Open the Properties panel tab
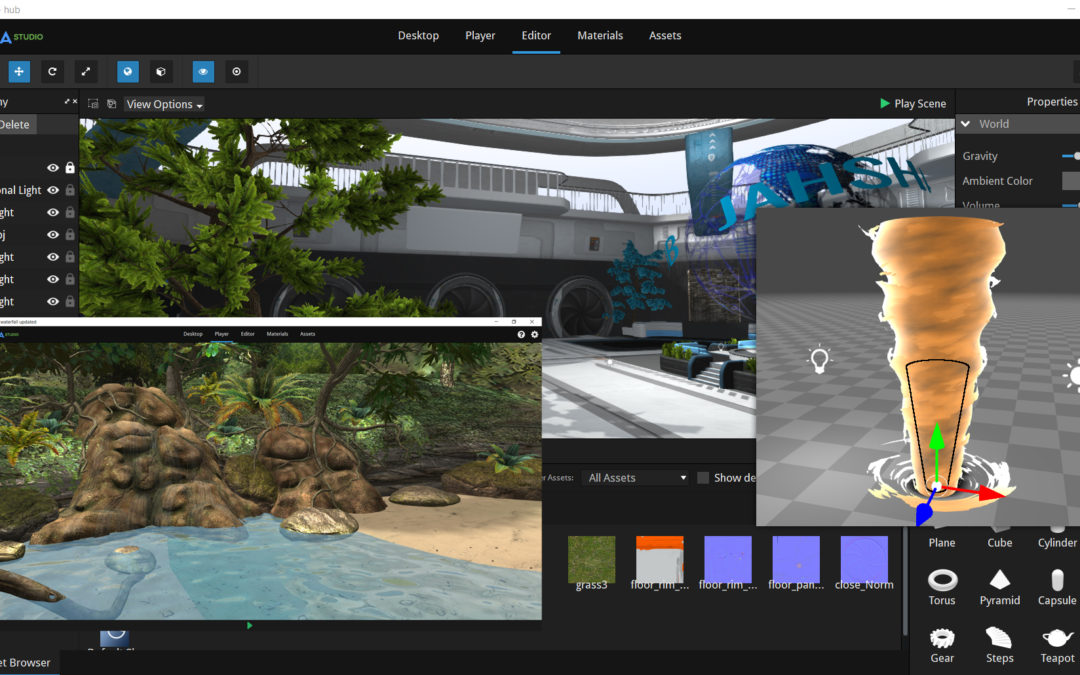This screenshot has height=675, width=1080. pos(1052,102)
